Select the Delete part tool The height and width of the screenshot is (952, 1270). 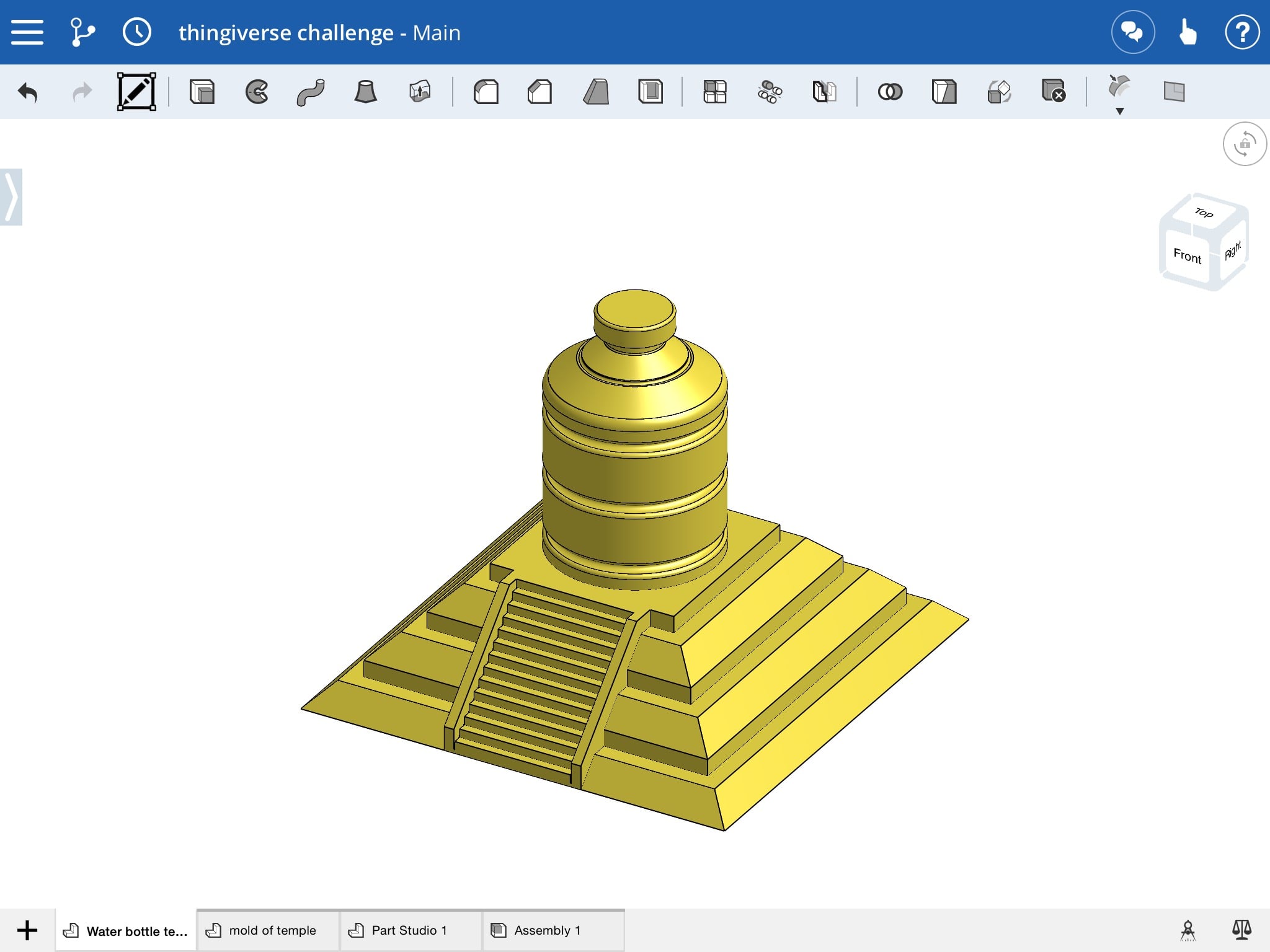(1054, 90)
